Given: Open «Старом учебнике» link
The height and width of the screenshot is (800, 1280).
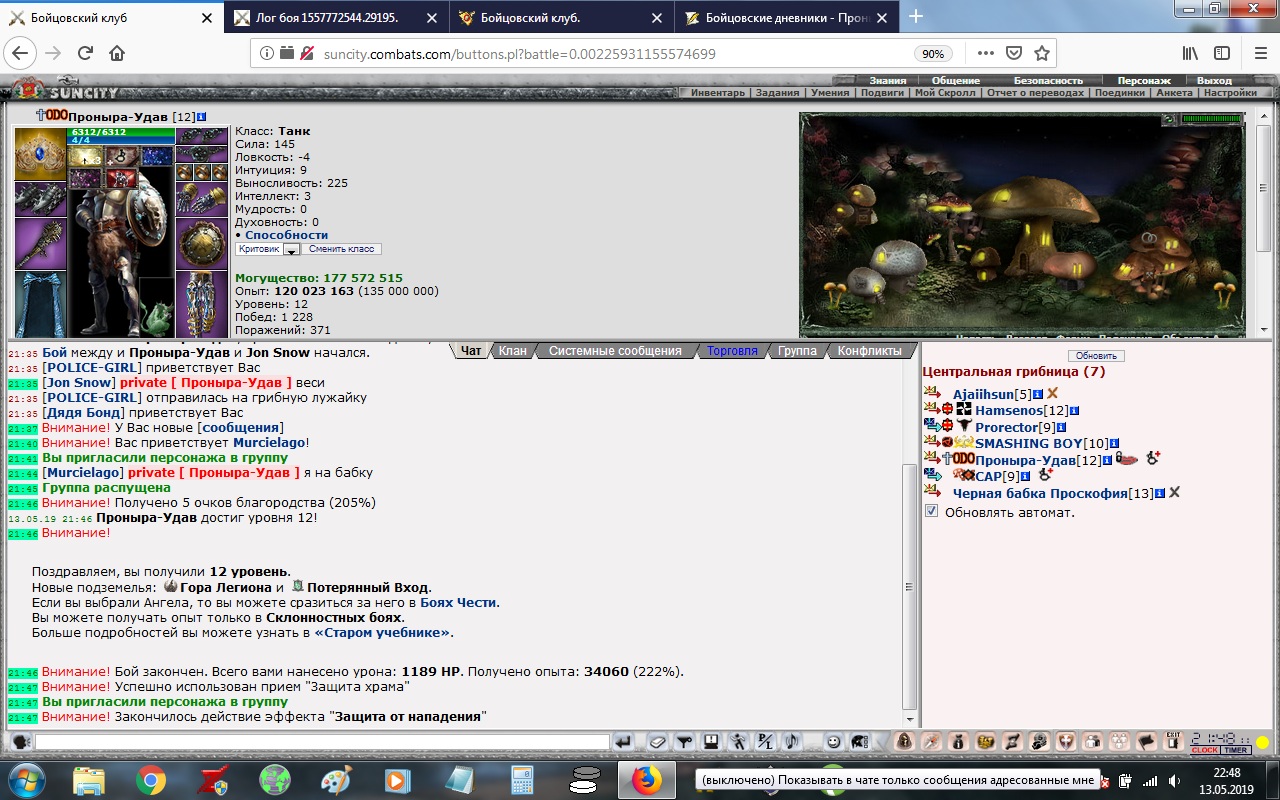Looking at the screenshot, I should click(x=384, y=633).
